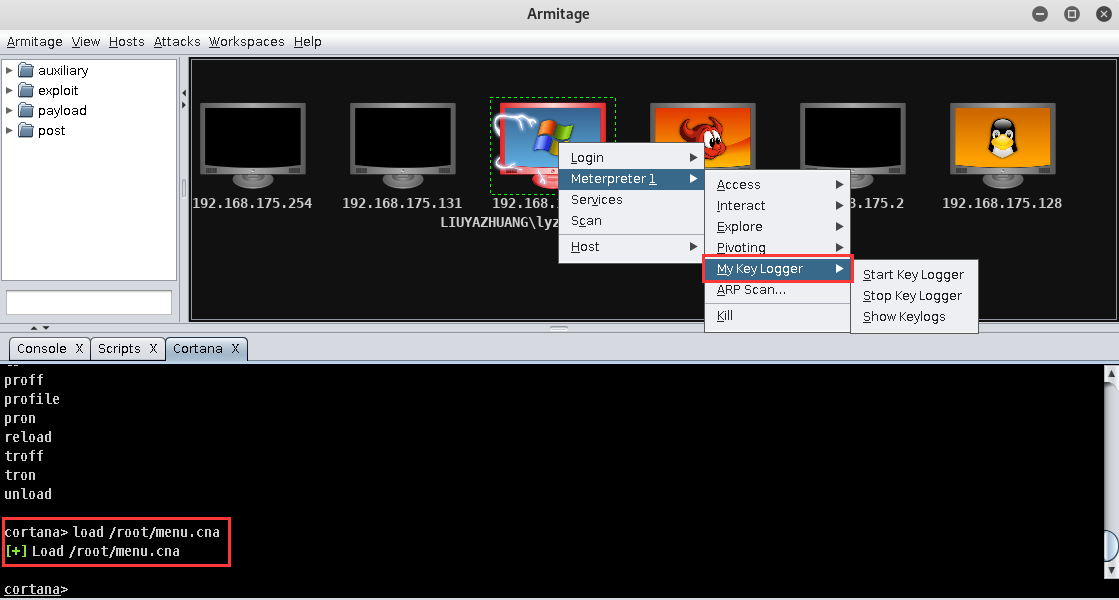Open the View menu

coord(86,41)
